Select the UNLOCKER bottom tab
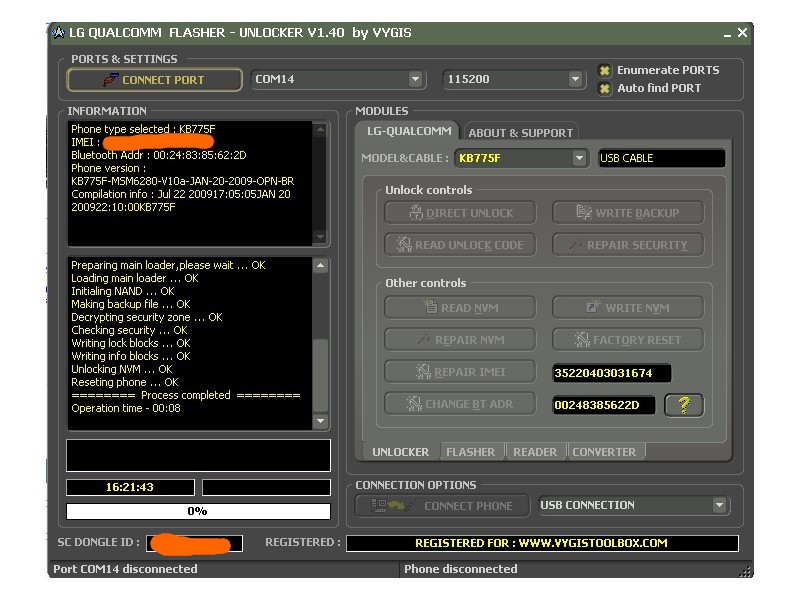Image resolution: width=800 pixels, height=600 pixels. [401, 452]
